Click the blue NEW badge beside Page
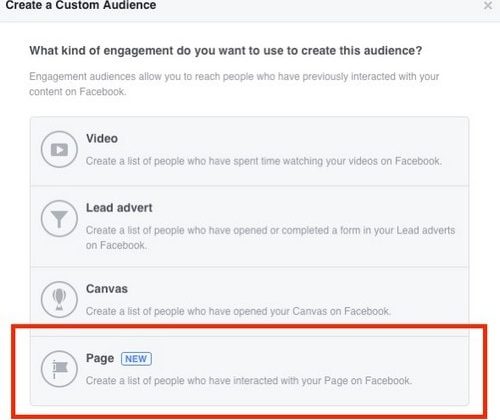The height and width of the screenshot is (420, 500). pos(136,359)
